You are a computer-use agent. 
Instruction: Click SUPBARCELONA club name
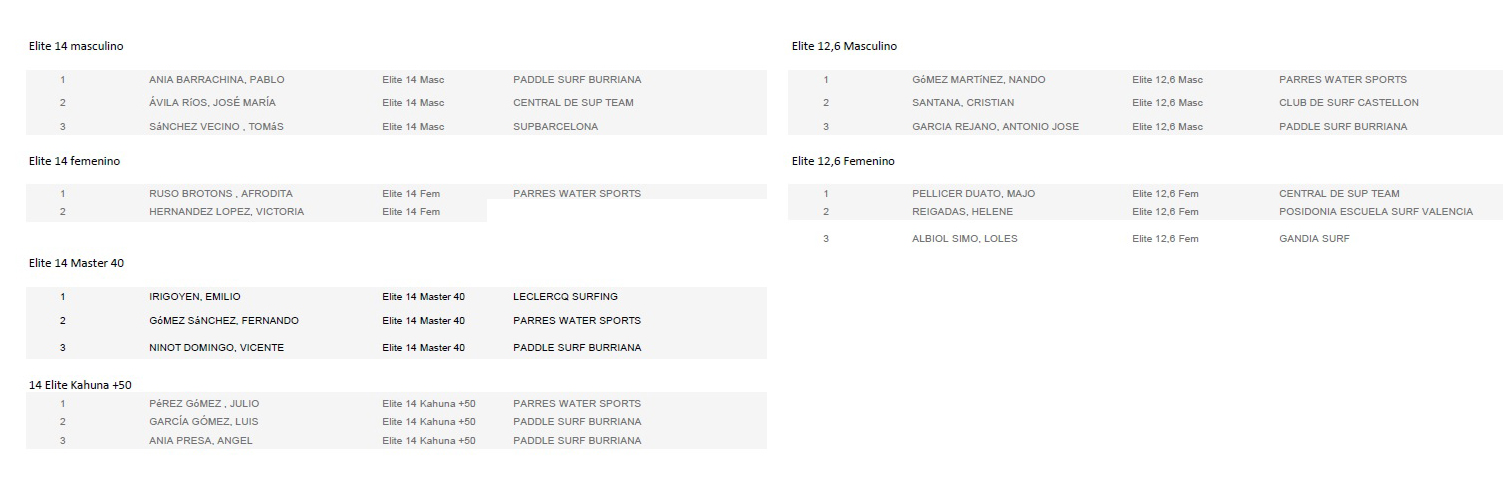(556, 127)
